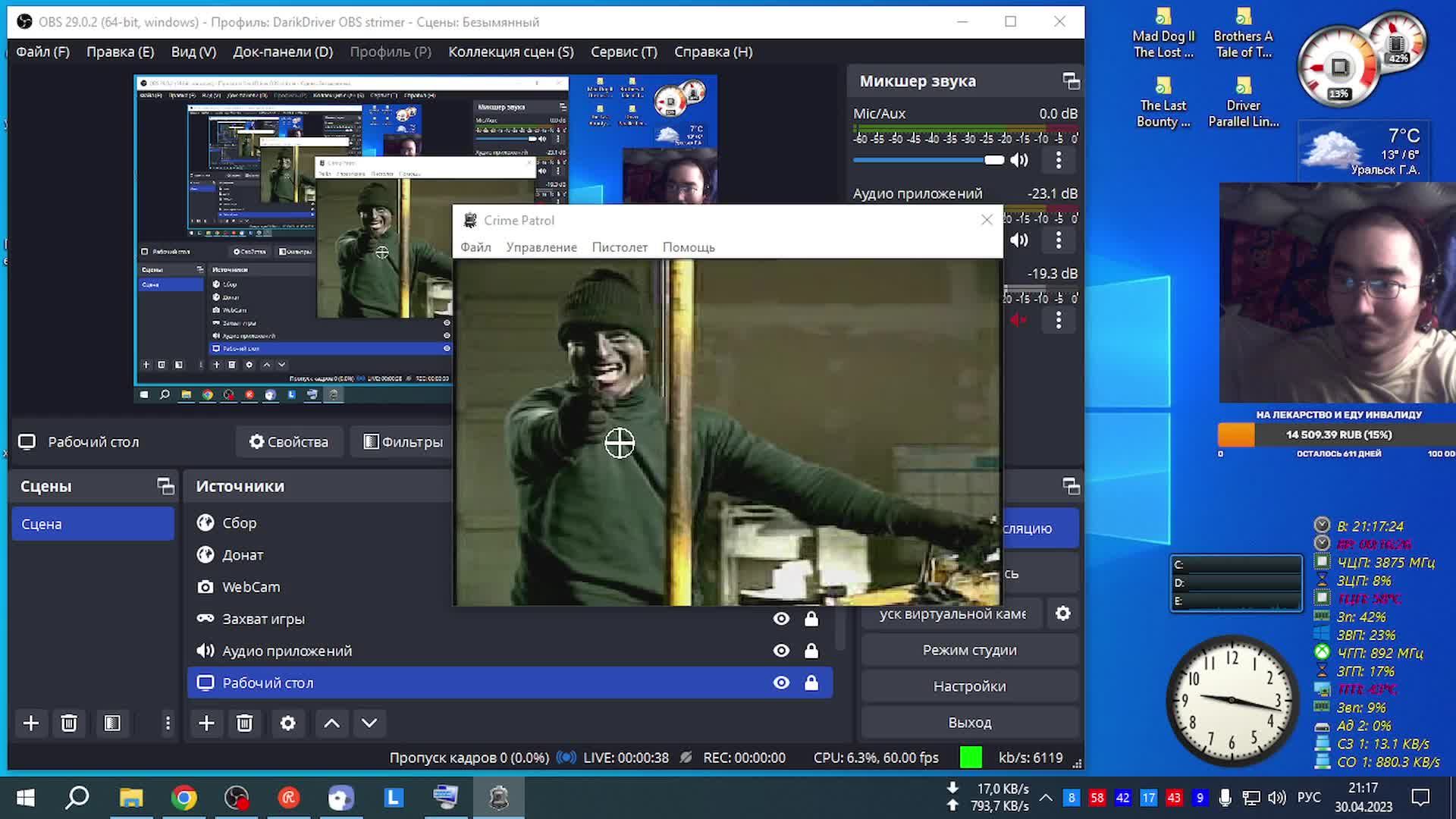Open virtual camera settings gear
1456x819 pixels.
tap(1063, 613)
